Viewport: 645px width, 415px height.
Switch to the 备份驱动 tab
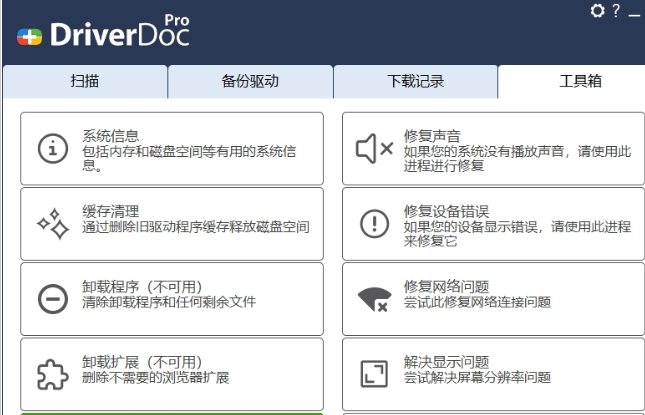pyautogui.click(x=250, y=81)
